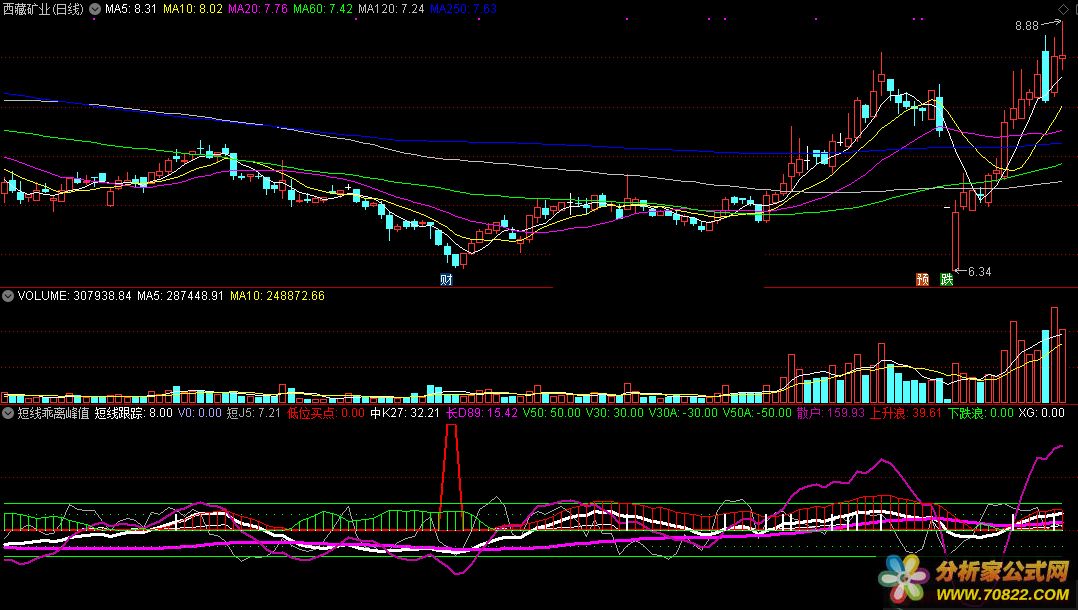Click the 中K27: 32.21 value
1078x610 pixels.
click(x=405, y=413)
